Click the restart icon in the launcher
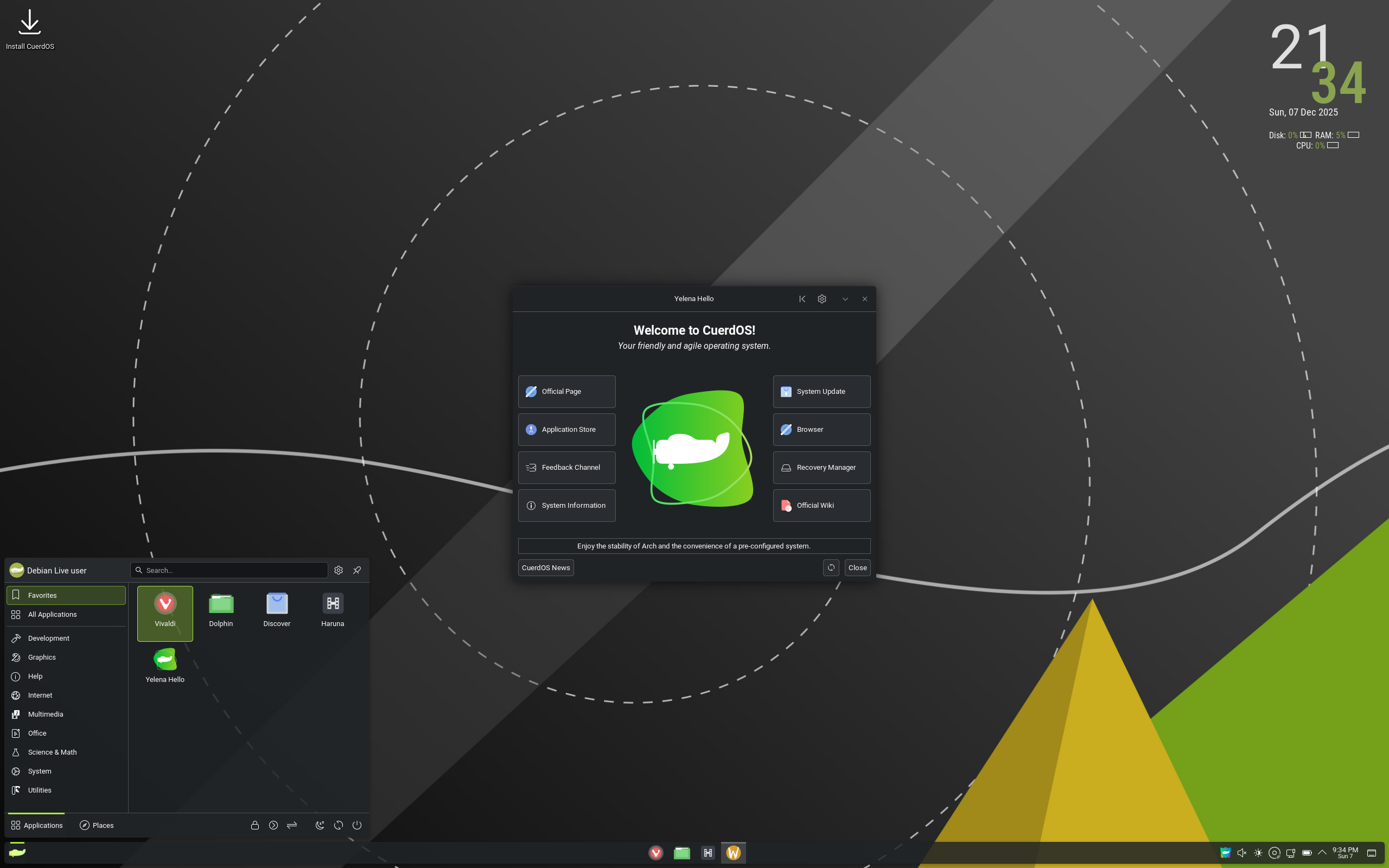The height and width of the screenshot is (868, 1389). pyautogui.click(x=339, y=825)
